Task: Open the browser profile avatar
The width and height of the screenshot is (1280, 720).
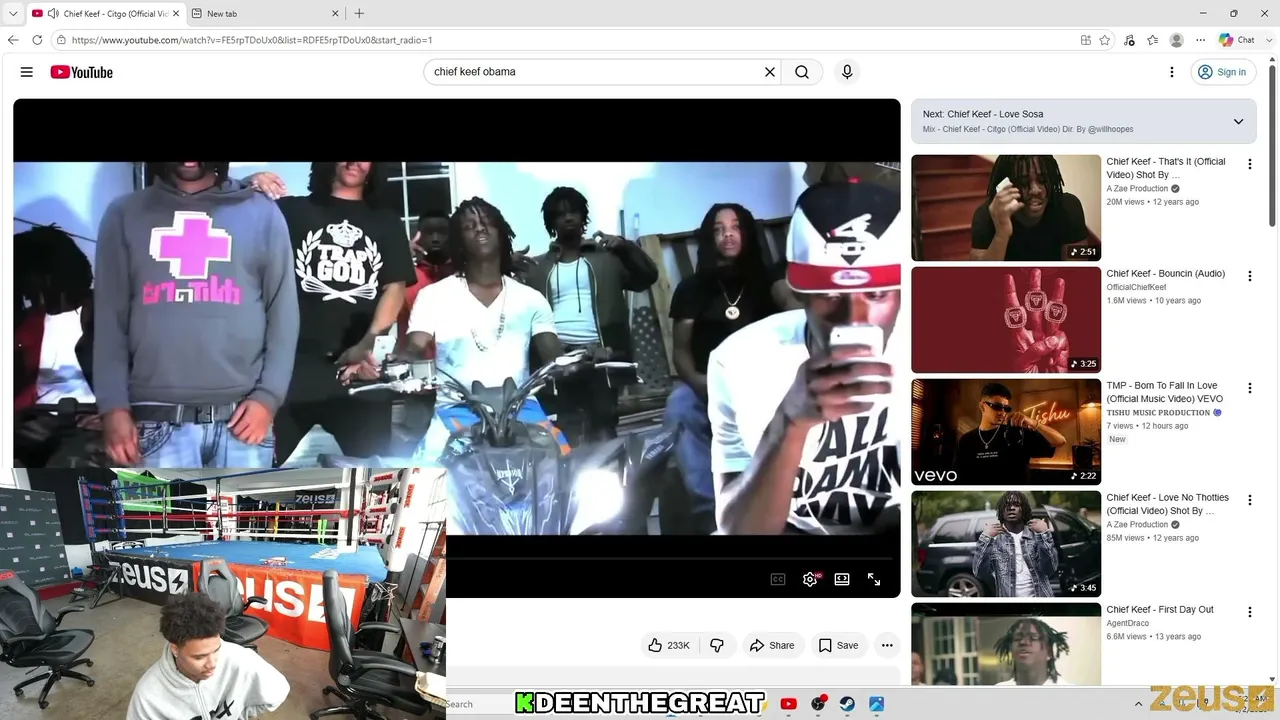Action: click(x=1177, y=40)
